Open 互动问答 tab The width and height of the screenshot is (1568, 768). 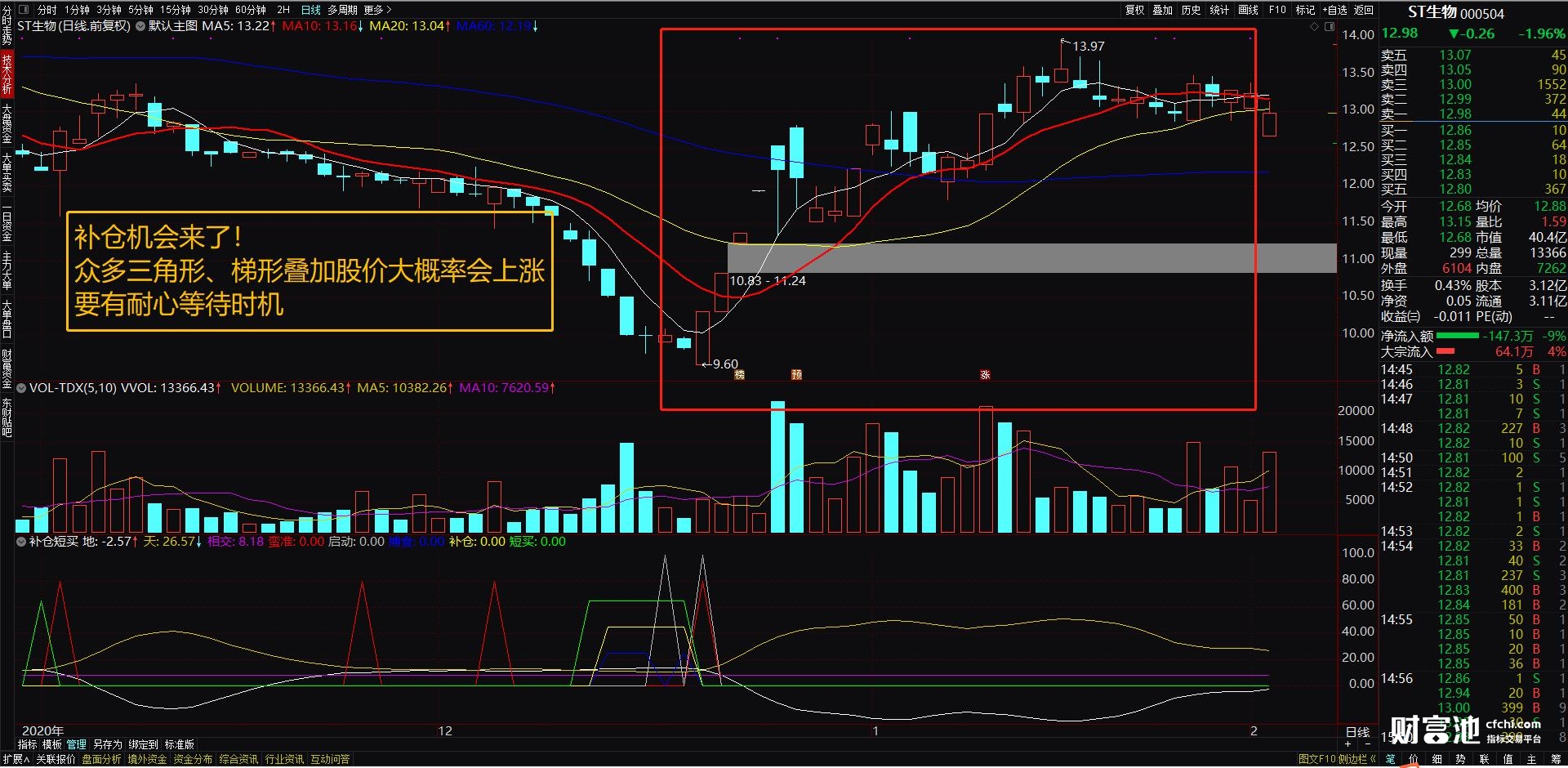(x=330, y=759)
